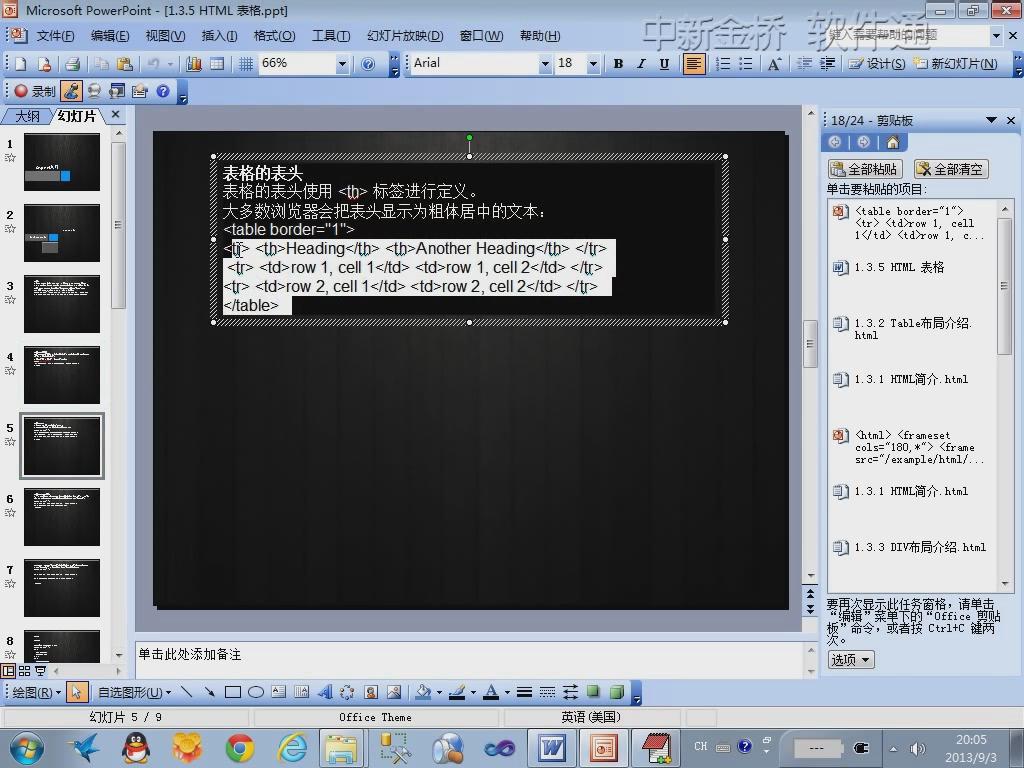The width and height of the screenshot is (1024, 768).
Task: Switch to normal view mode
Action: click(8, 671)
